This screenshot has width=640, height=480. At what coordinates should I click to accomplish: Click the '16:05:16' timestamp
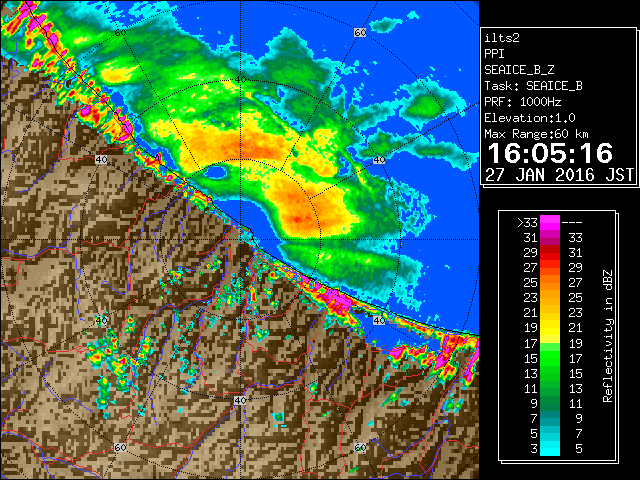click(x=550, y=153)
